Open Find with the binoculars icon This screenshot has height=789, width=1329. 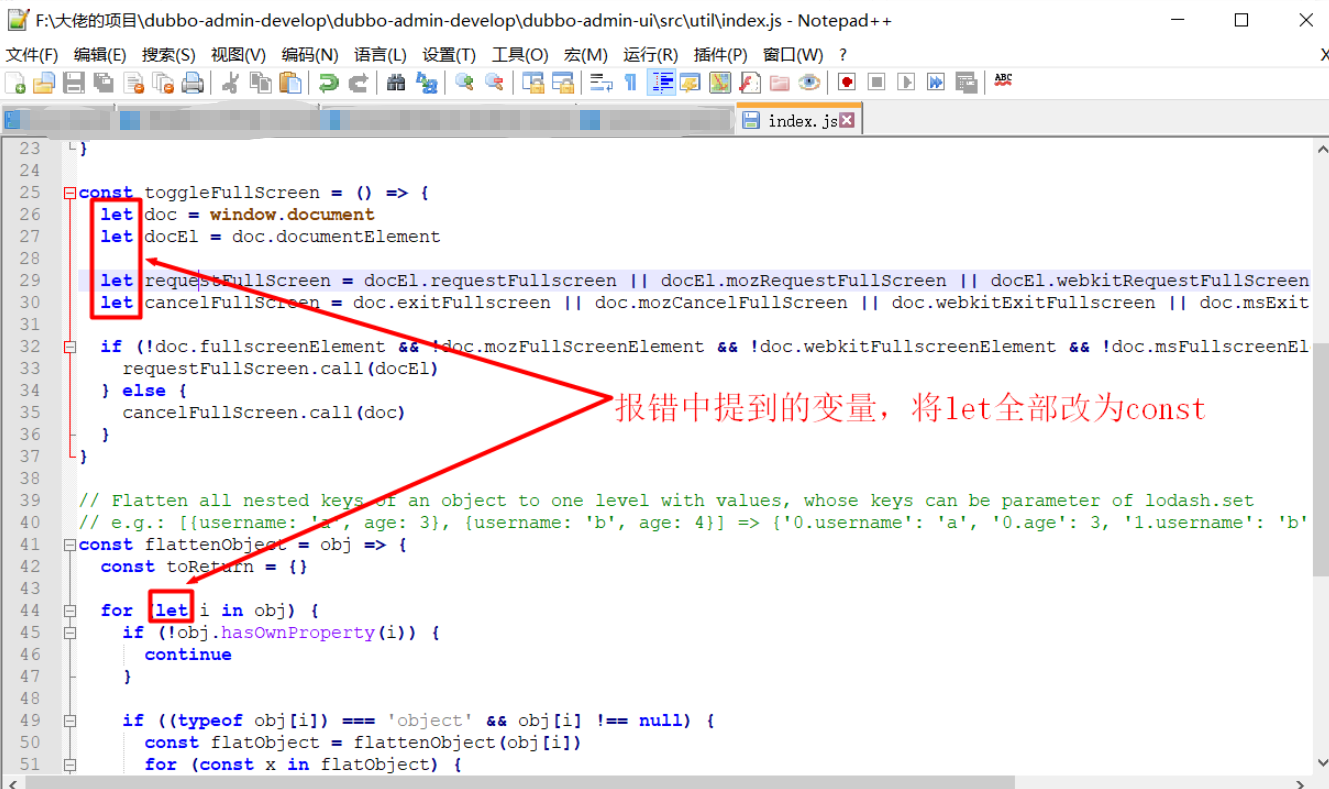(396, 82)
